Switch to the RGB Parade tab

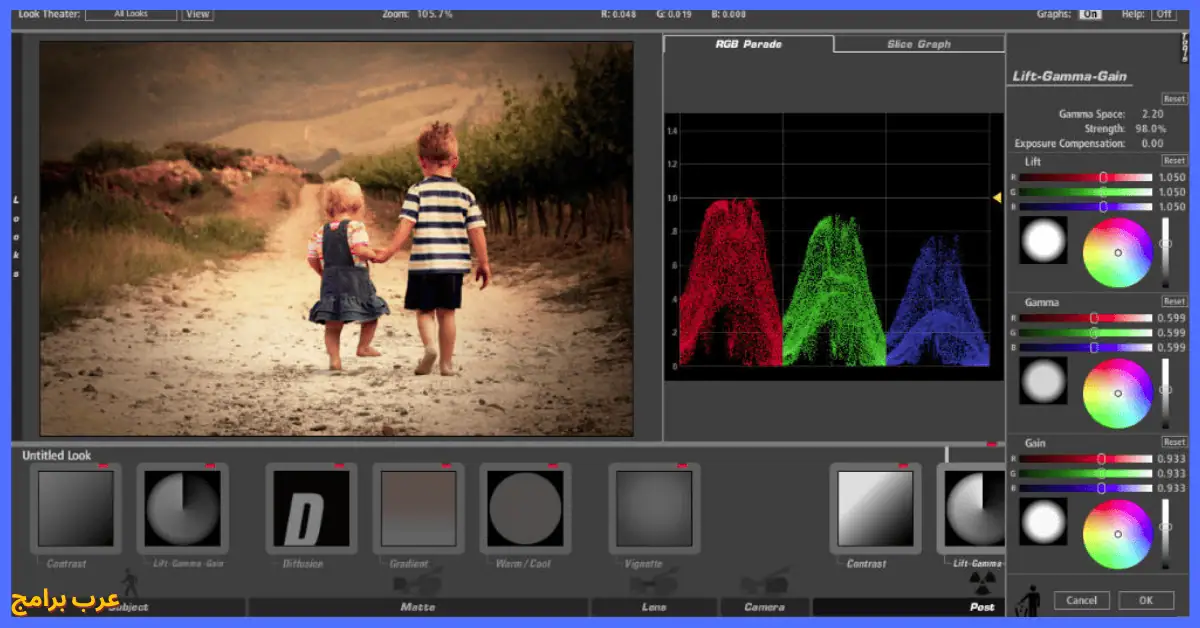pyautogui.click(x=748, y=44)
